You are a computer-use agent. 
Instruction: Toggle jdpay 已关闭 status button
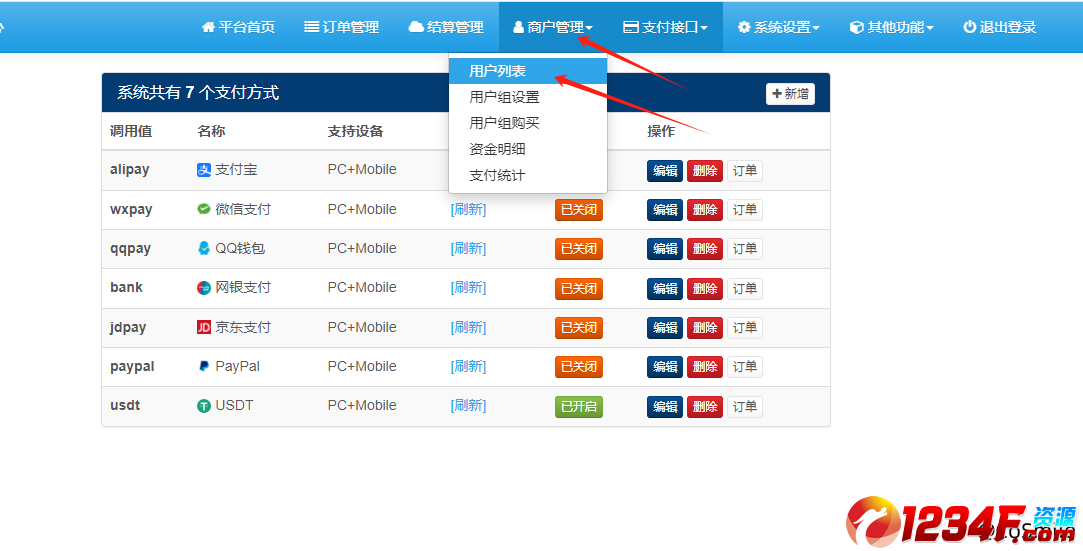pyautogui.click(x=579, y=328)
